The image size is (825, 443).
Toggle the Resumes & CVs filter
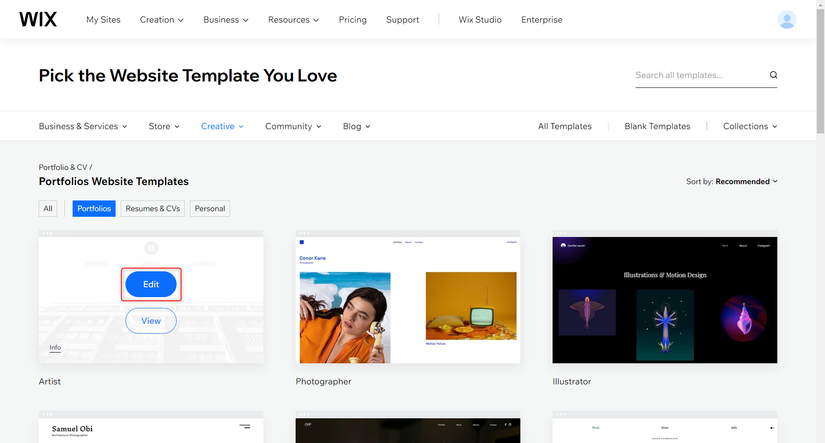[153, 208]
